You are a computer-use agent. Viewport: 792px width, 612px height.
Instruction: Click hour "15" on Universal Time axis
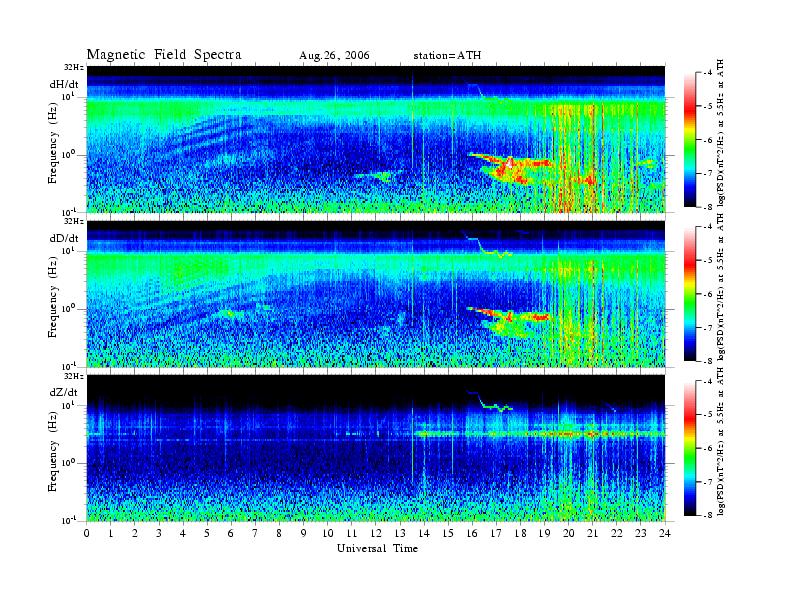[448, 533]
